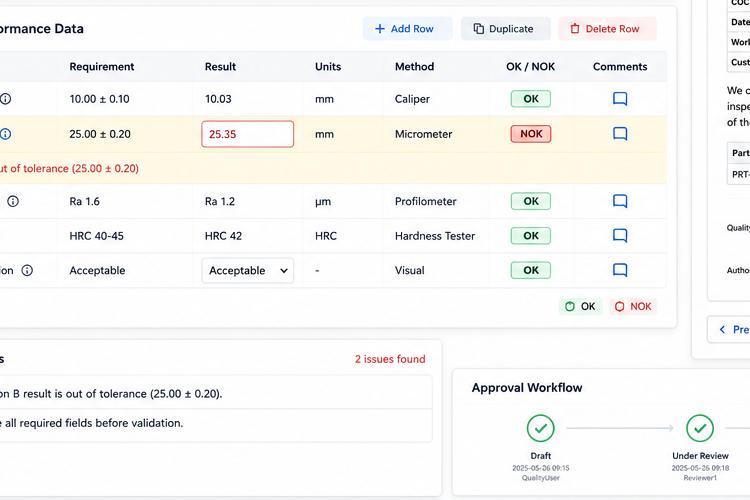Viewport: 750px width, 500px height.
Task: Edit the 25.35 result input field
Action: (x=248, y=134)
